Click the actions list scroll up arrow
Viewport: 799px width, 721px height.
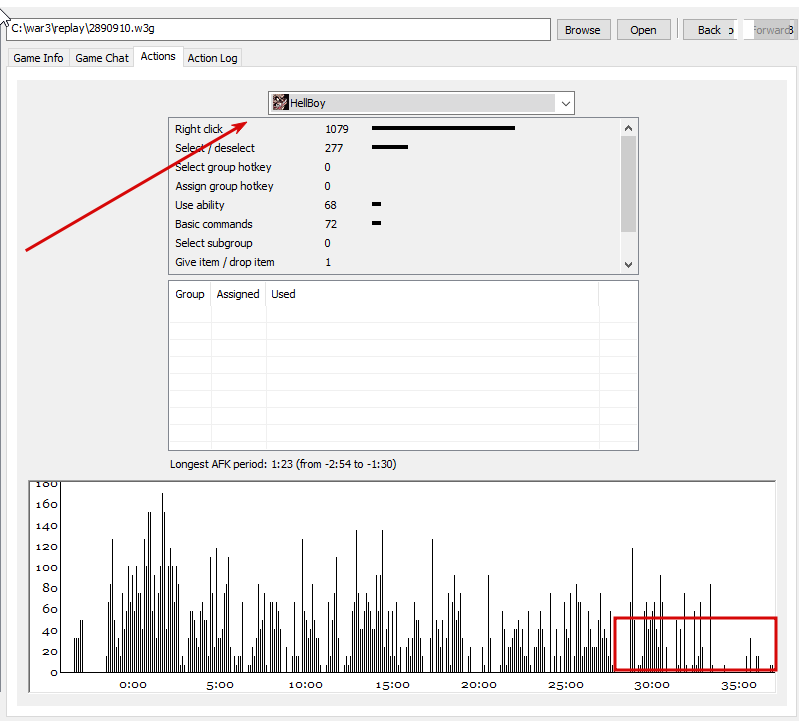pyautogui.click(x=628, y=128)
